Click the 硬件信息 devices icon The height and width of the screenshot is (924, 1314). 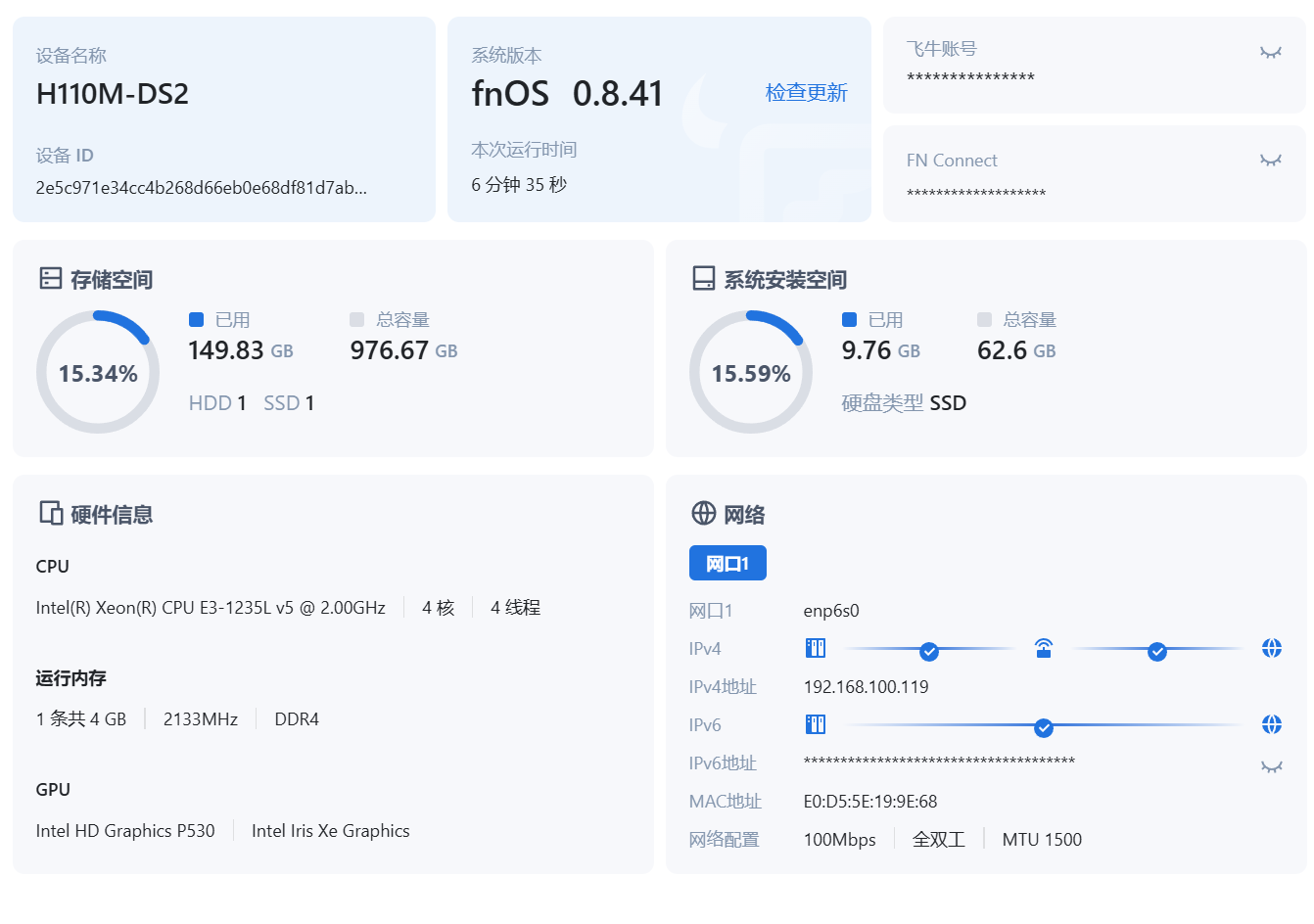(51, 513)
